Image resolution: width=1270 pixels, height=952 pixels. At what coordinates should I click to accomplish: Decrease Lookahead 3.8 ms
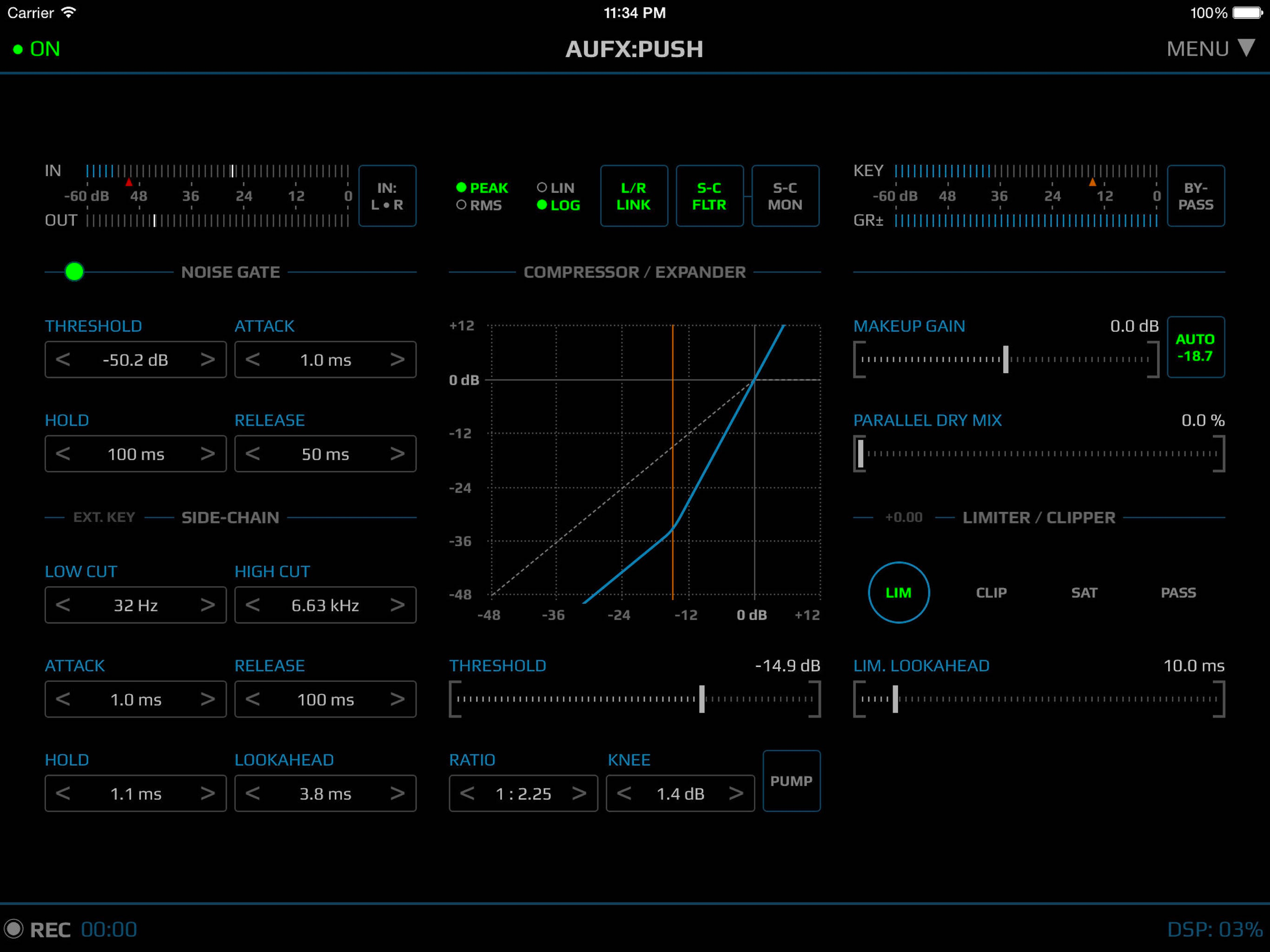click(x=252, y=793)
